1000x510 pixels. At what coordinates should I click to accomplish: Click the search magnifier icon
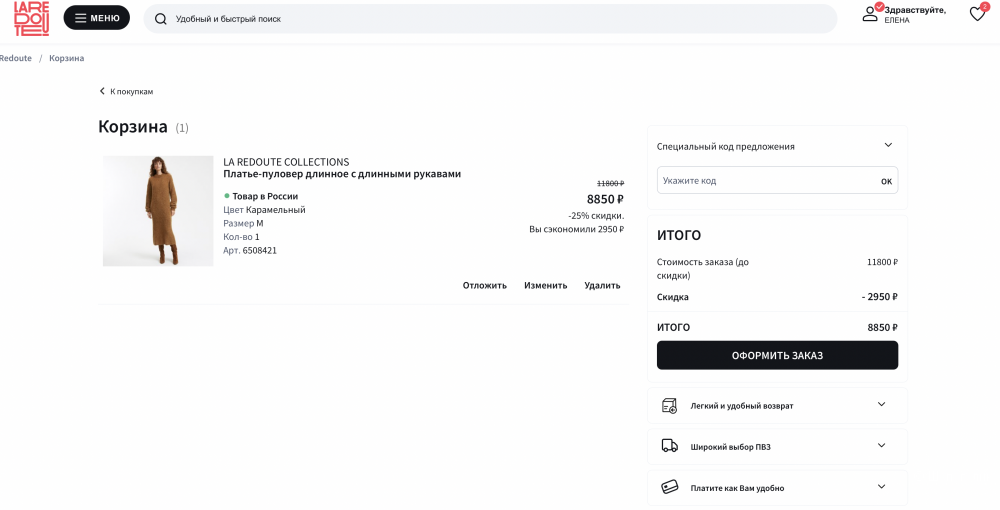click(160, 19)
